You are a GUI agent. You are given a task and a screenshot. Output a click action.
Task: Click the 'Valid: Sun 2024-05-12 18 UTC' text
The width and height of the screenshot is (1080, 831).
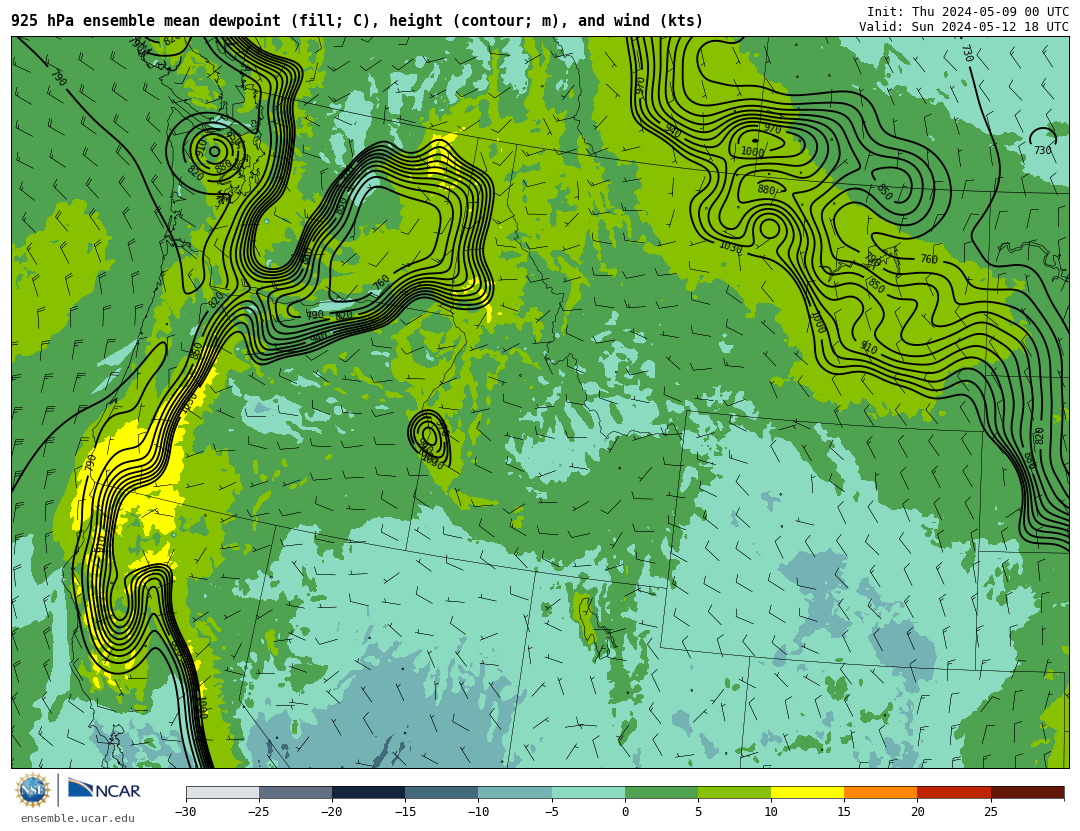(x=964, y=27)
